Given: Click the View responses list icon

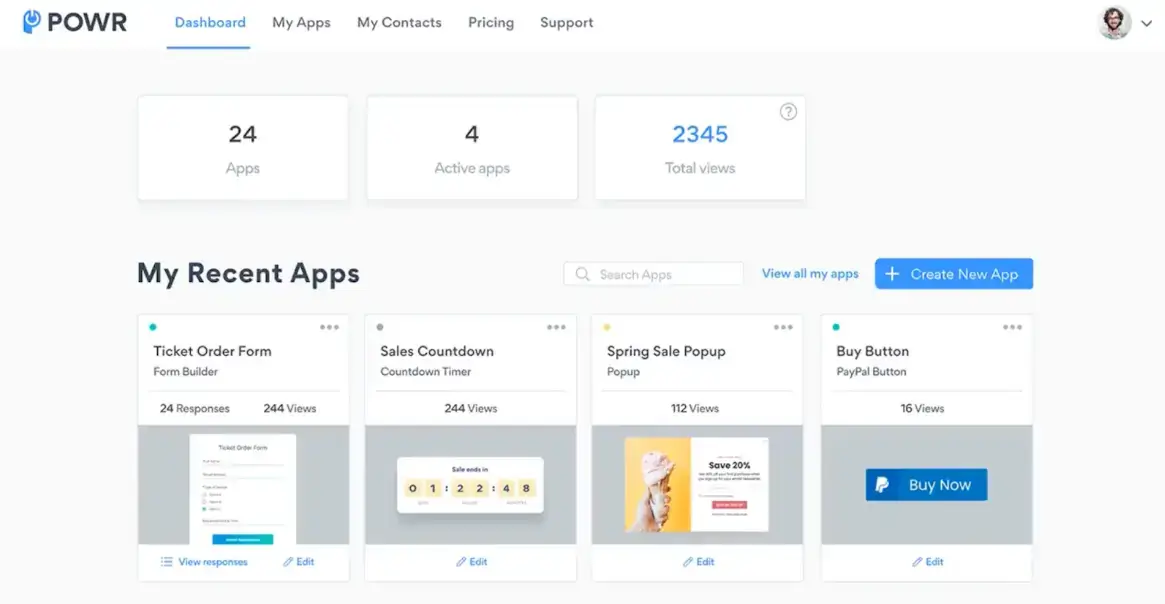Looking at the screenshot, I should click(x=166, y=561).
